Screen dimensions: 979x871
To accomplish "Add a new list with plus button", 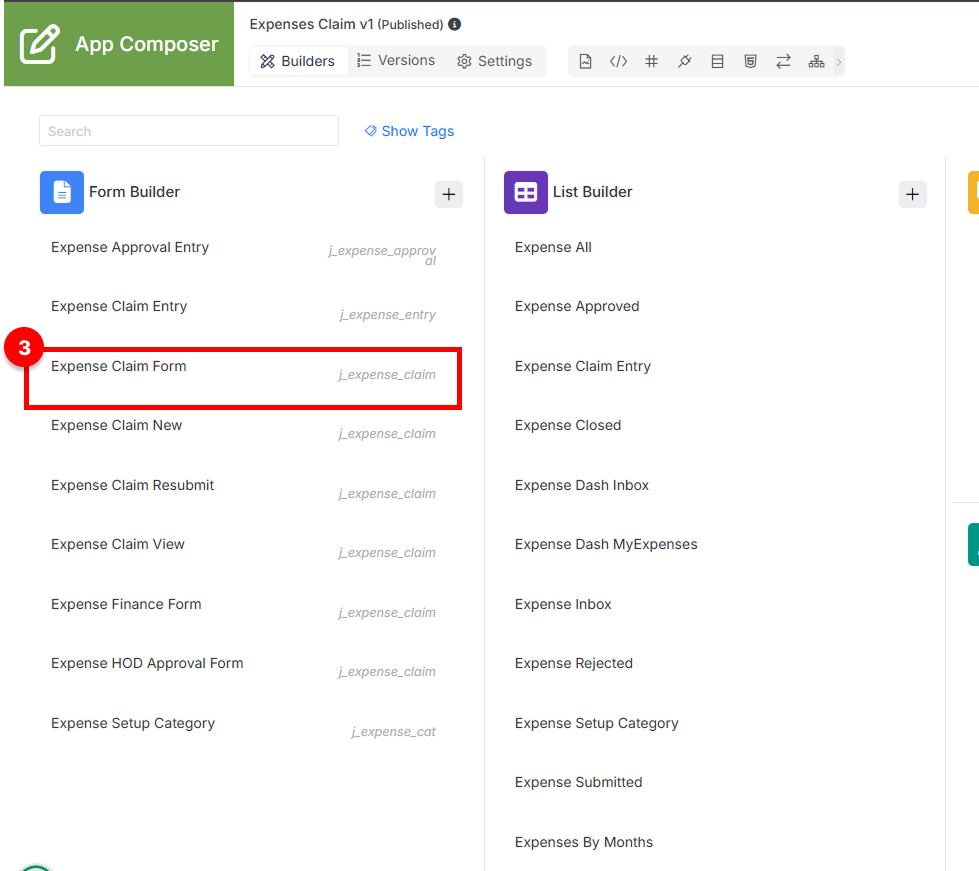I will pyautogui.click(x=912, y=194).
